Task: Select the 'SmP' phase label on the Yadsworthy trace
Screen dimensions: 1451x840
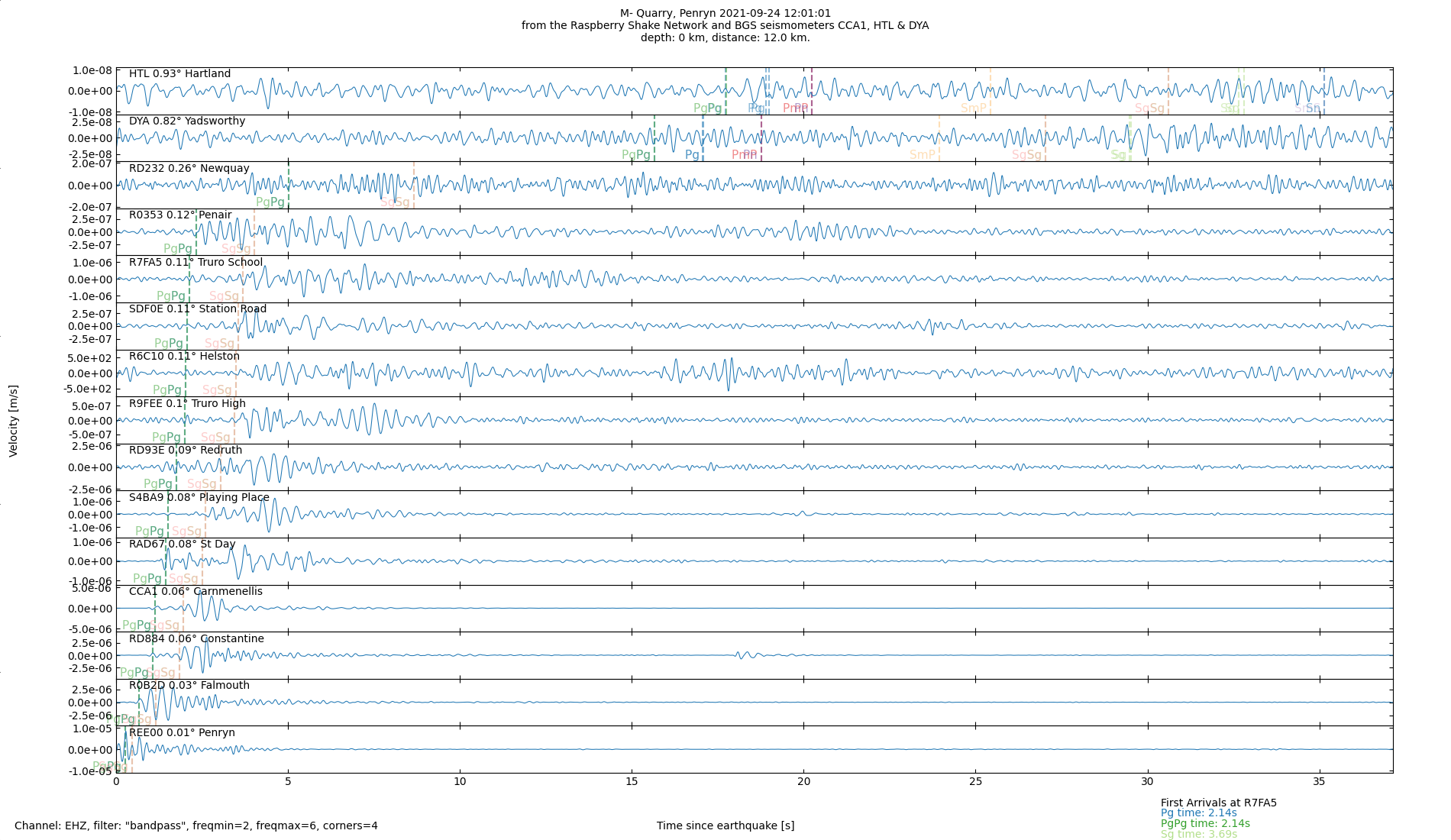Action: [x=923, y=155]
